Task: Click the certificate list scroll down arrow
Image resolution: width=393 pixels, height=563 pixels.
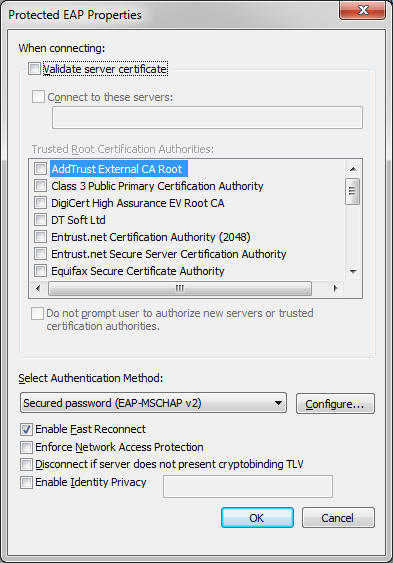Action: pos(353,272)
